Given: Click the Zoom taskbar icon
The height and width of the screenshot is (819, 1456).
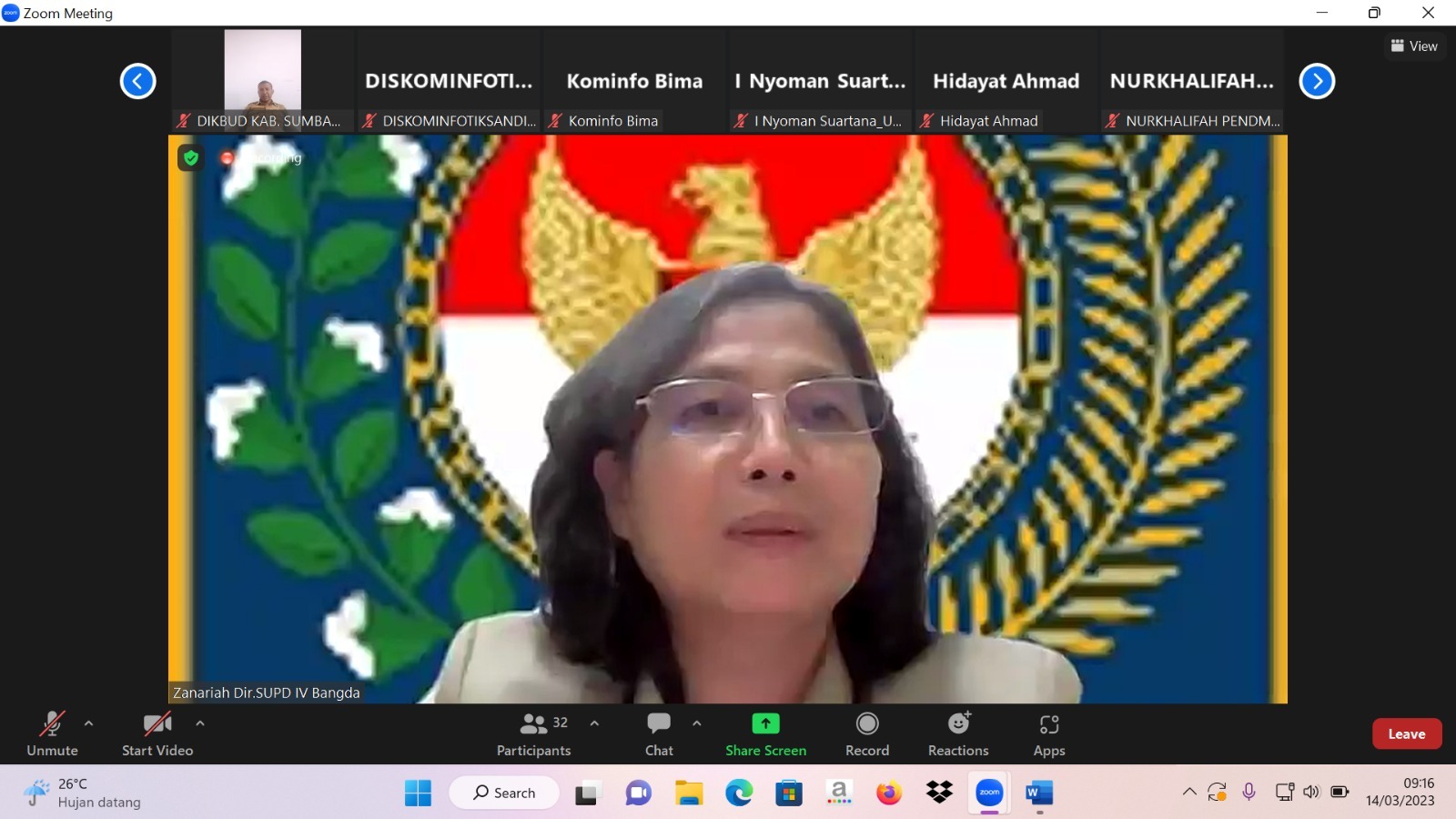Looking at the screenshot, I should tap(989, 793).
